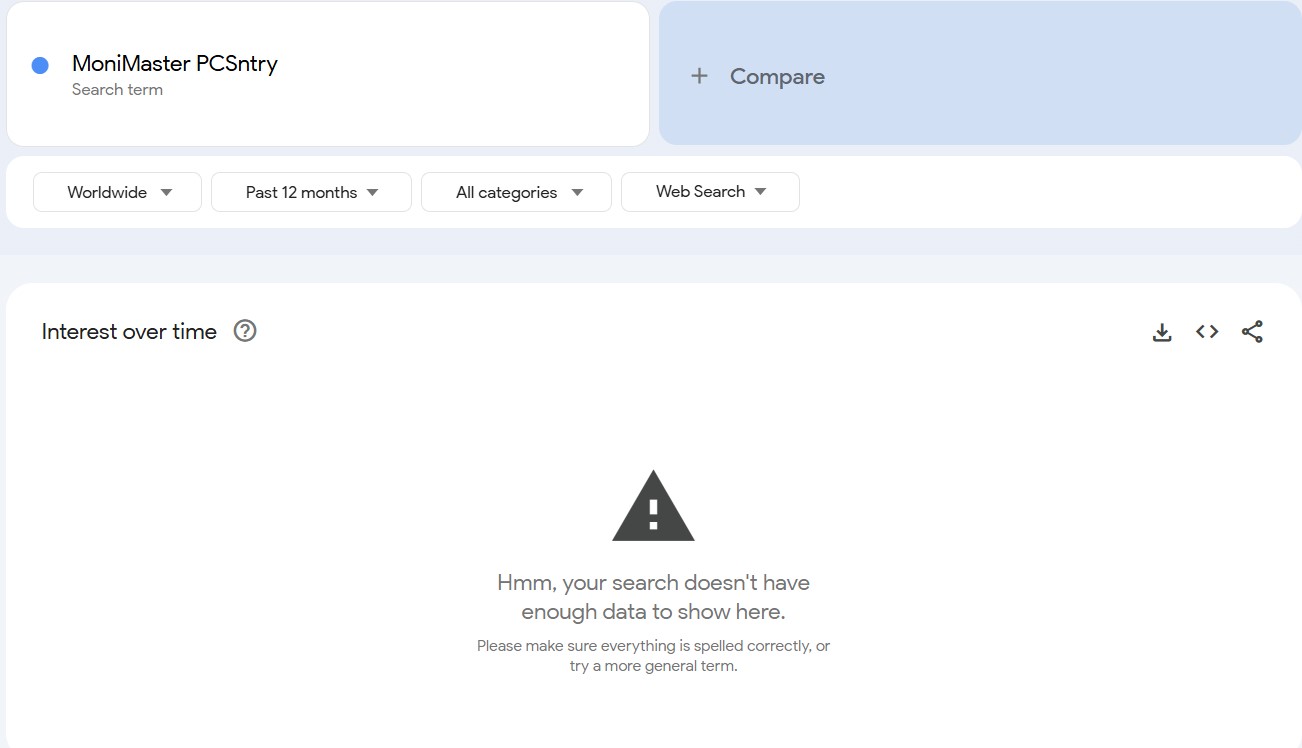The height and width of the screenshot is (748, 1302).
Task: Open the Worldwide region dropdown
Action: coord(118,192)
